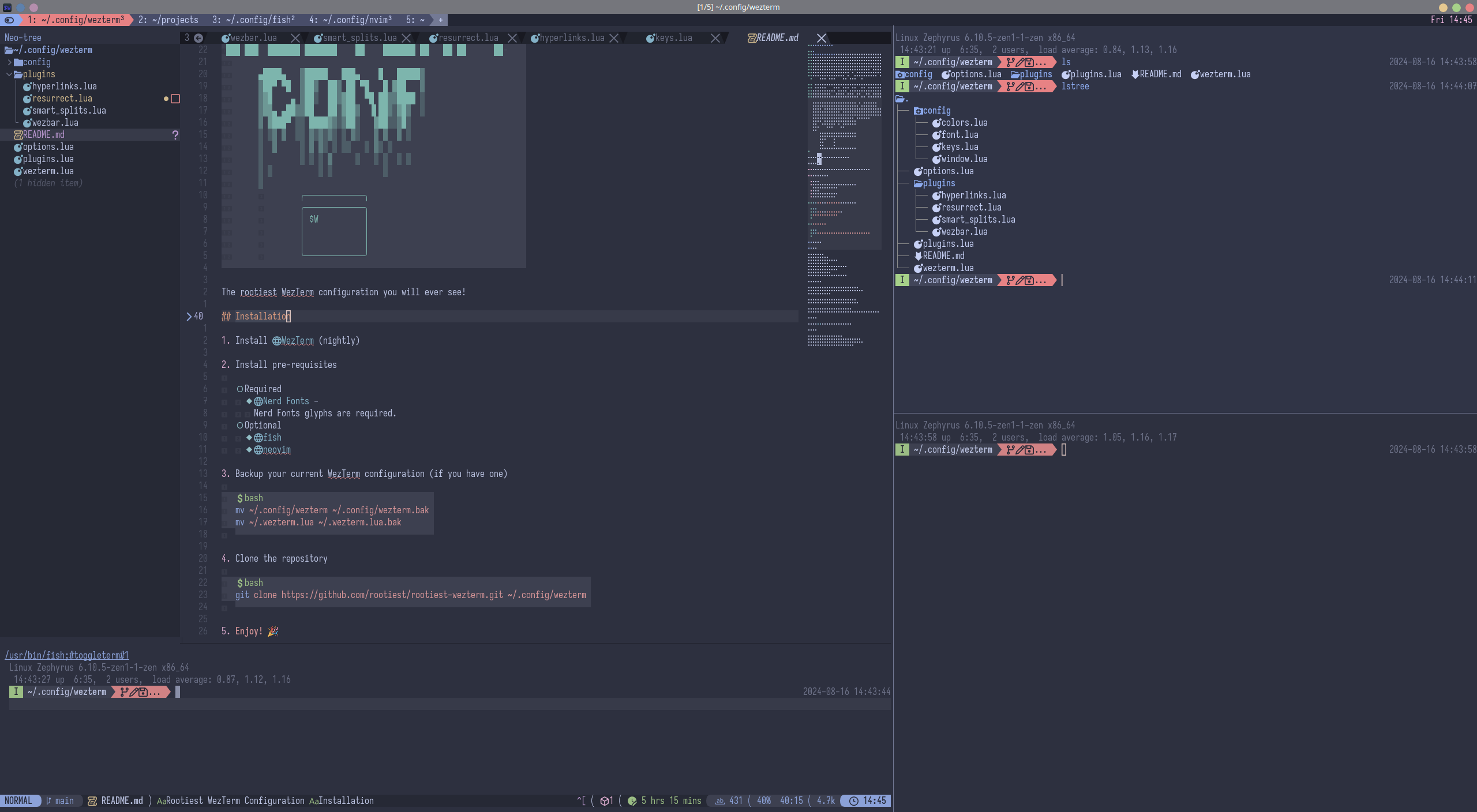
Task: Click the globe icon before fish
Action: pyautogui.click(x=258, y=438)
